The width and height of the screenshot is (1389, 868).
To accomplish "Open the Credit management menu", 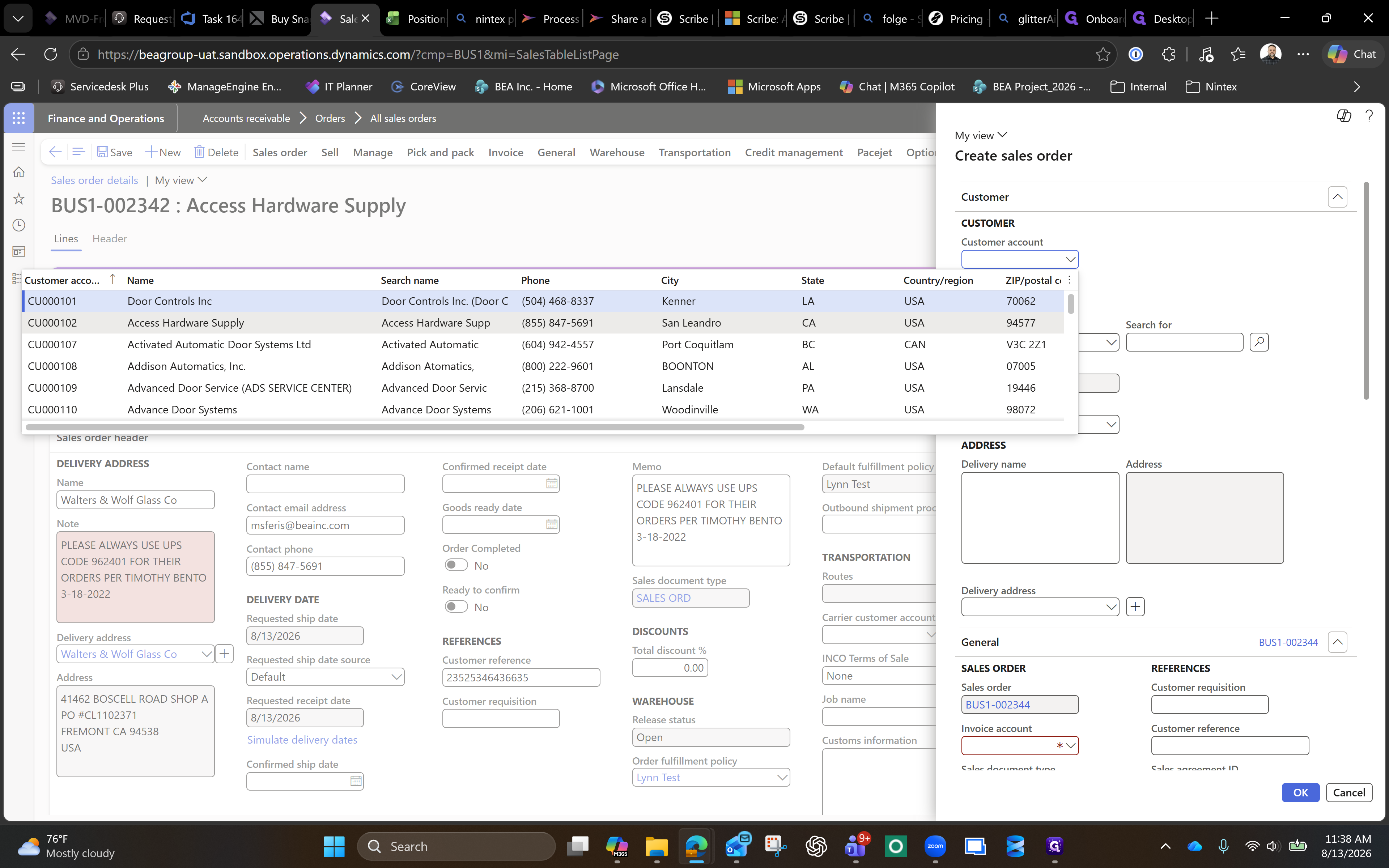I will click(x=793, y=152).
